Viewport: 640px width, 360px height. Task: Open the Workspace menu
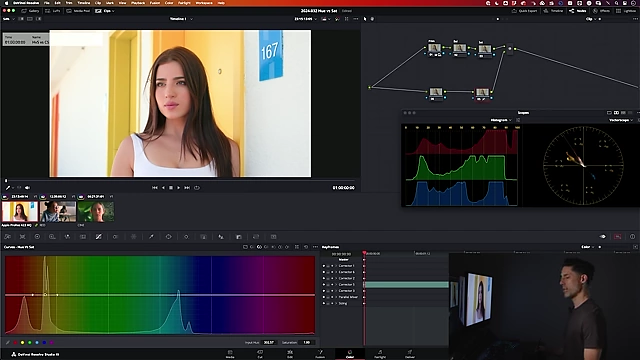click(x=204, y=3)
